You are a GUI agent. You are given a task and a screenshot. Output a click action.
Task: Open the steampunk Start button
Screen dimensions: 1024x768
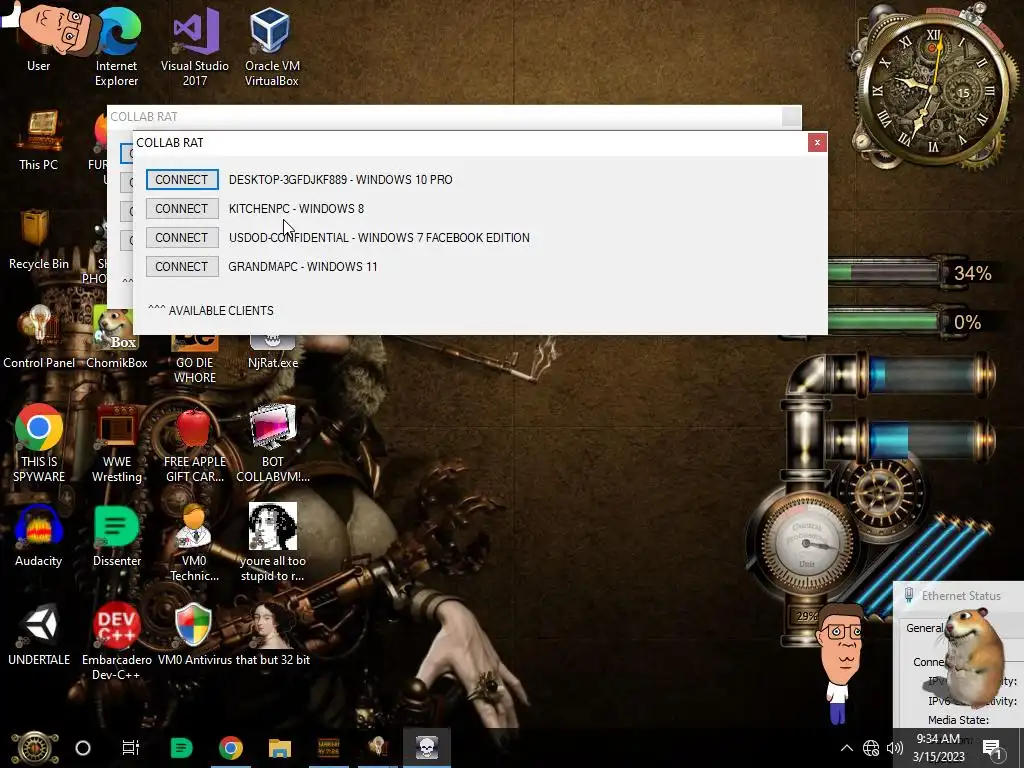point(35,748)
